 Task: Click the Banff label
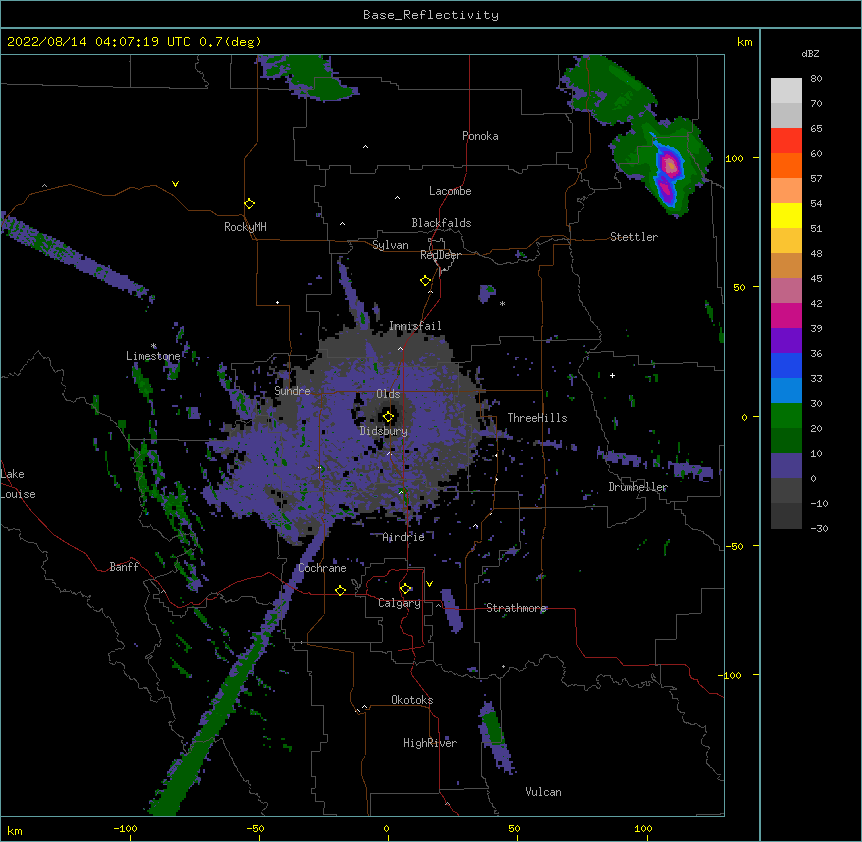pos(124,567)
